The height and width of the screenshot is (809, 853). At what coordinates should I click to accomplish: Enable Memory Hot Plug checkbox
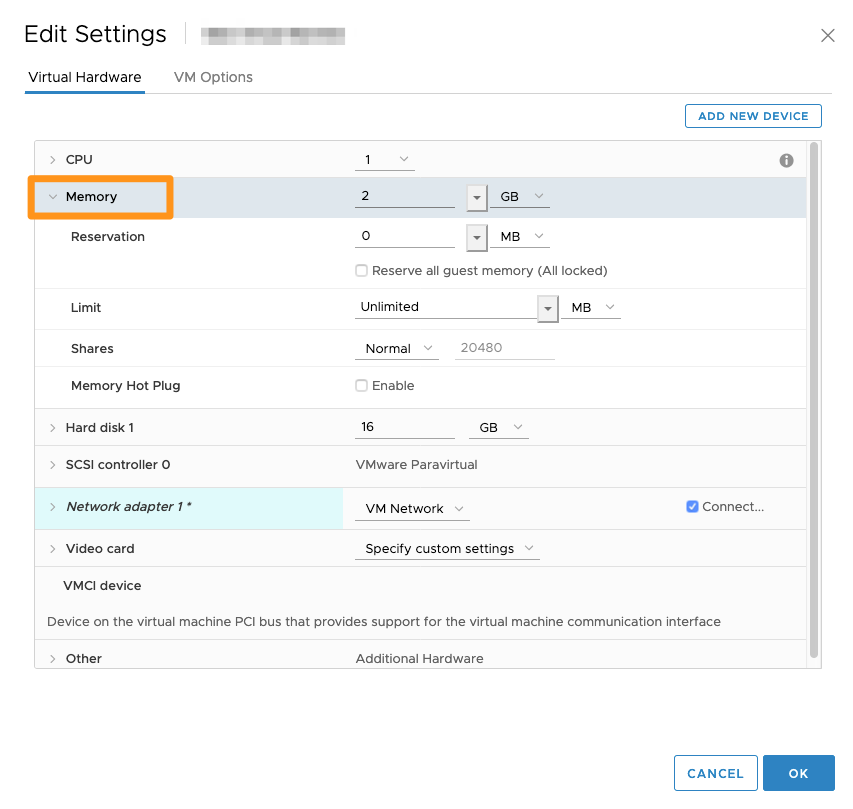(362, 386)
